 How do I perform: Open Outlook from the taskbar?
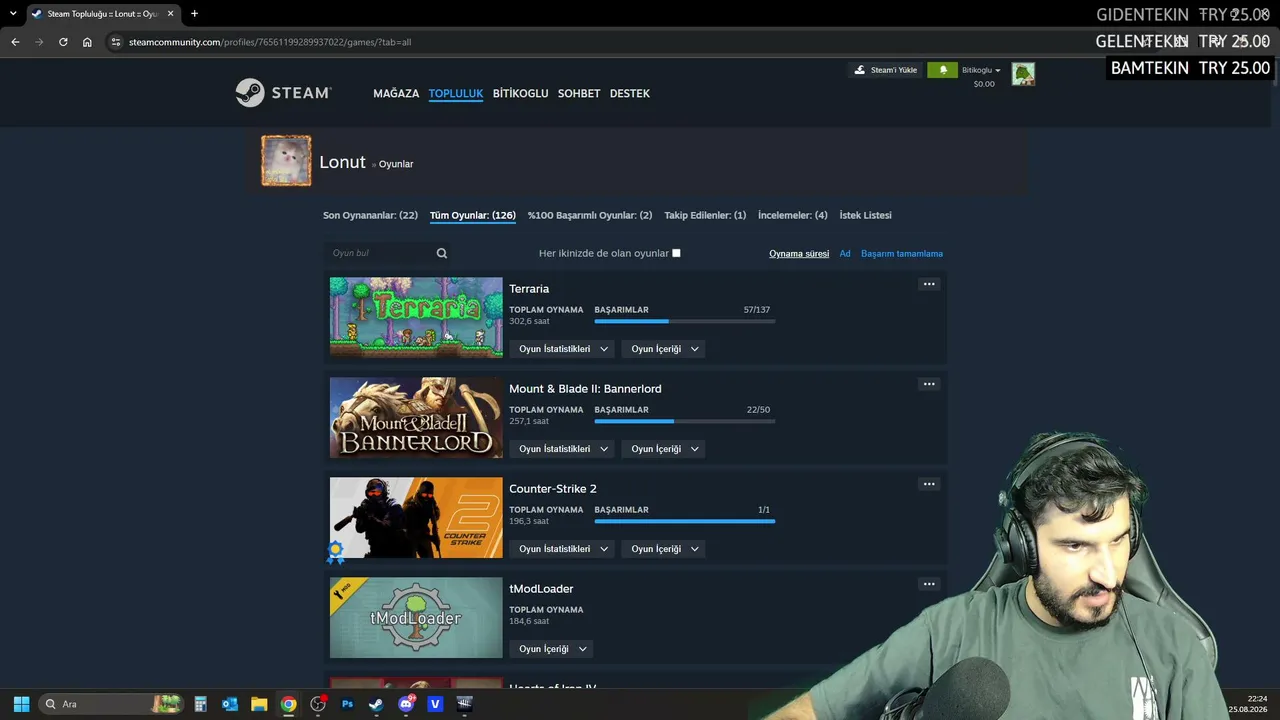click(x=230, y=704)
